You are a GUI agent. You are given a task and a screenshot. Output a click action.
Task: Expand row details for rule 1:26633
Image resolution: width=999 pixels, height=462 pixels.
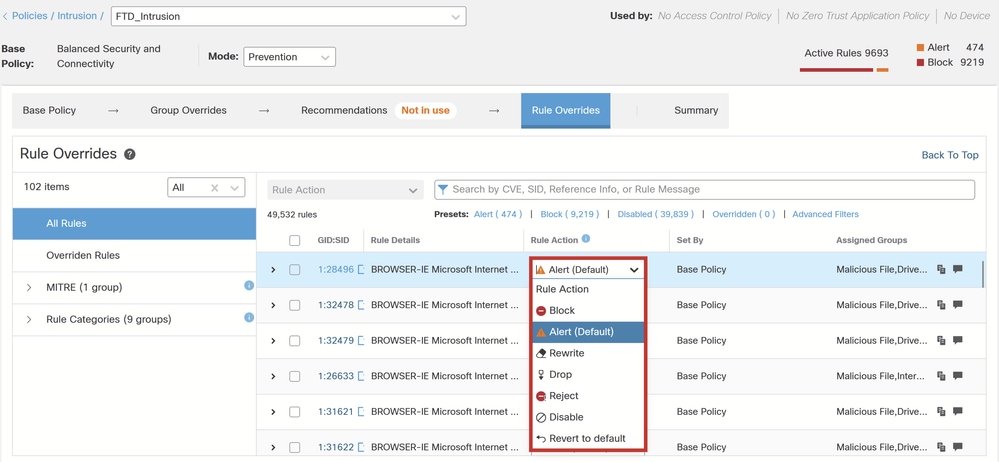coord(273,376)
